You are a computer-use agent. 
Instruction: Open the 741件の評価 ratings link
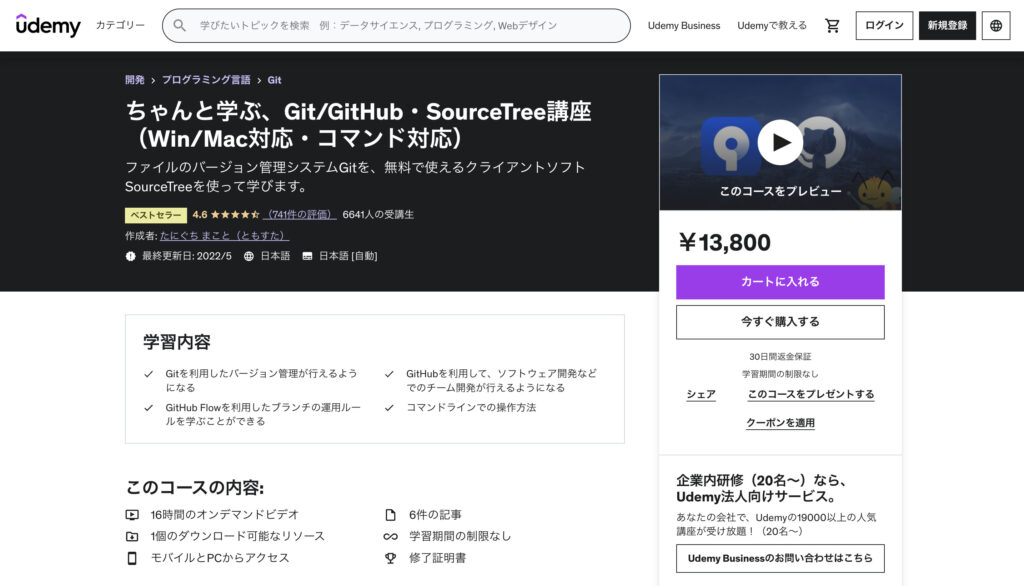pos(301,214)
